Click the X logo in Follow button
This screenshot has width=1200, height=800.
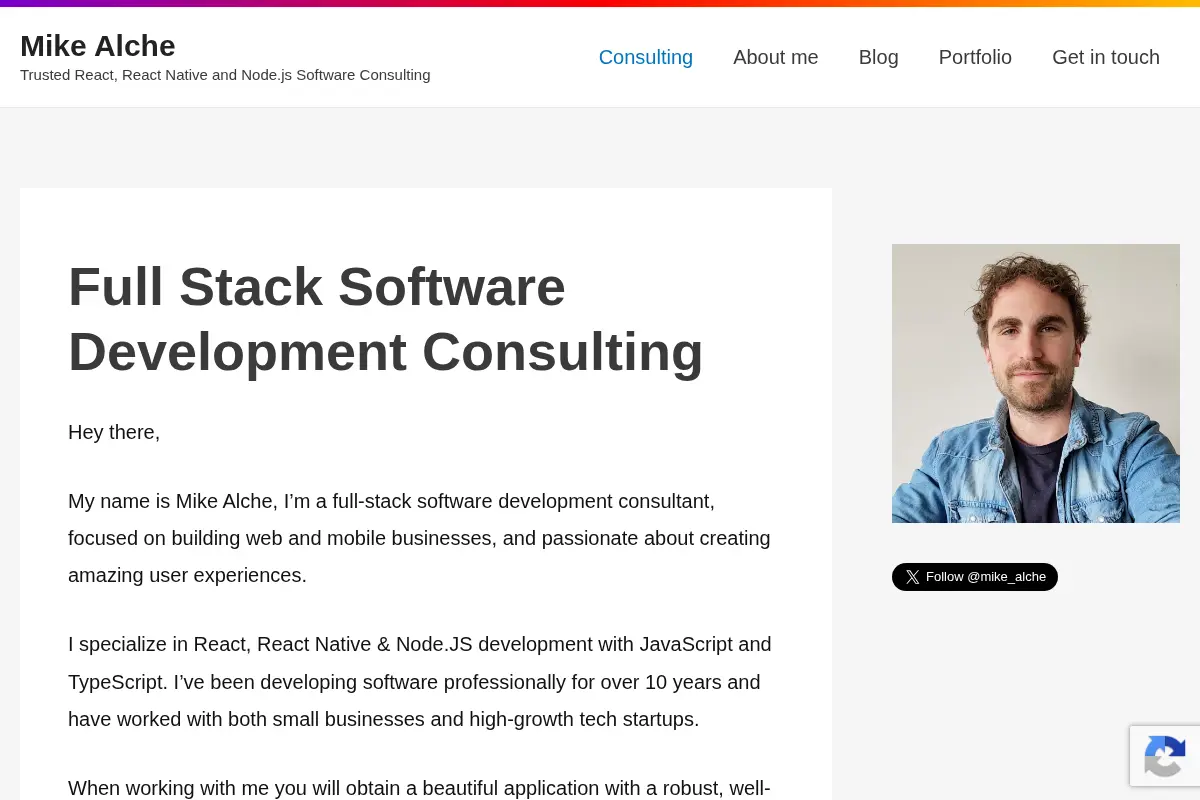pyautogui.click(x=912, y=577)
